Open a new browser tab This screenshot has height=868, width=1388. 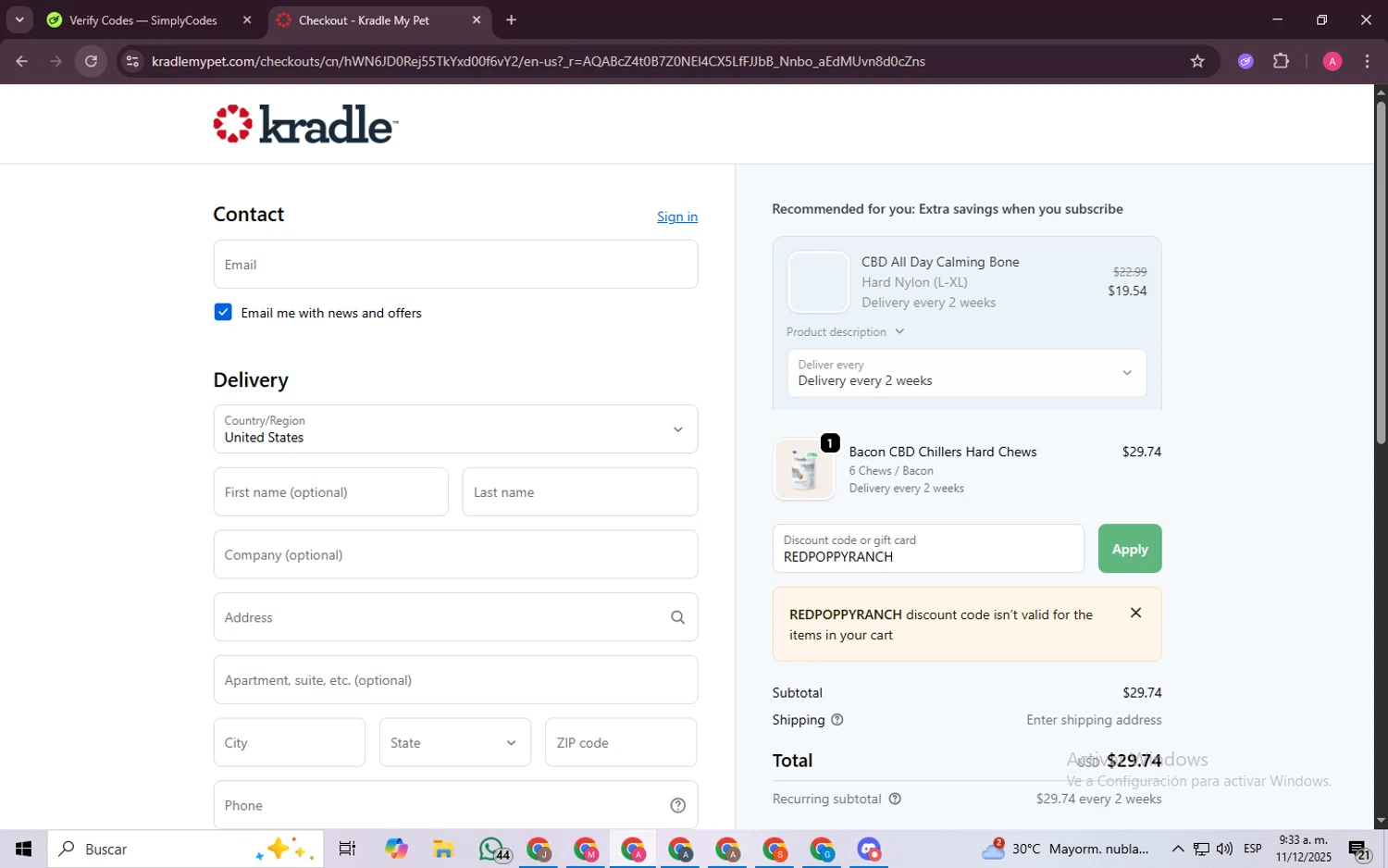[511, 19]
